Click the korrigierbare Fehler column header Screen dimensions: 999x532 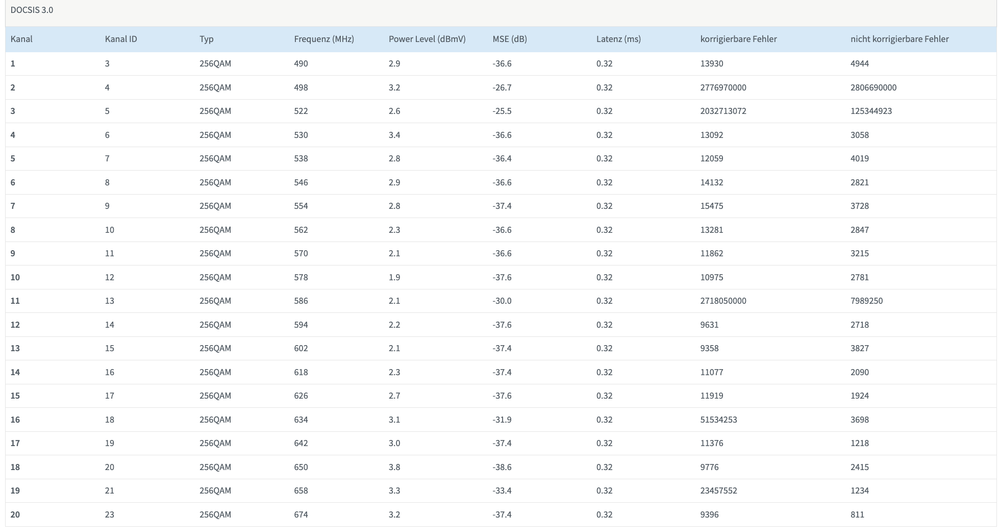click(x=738, y=39)
